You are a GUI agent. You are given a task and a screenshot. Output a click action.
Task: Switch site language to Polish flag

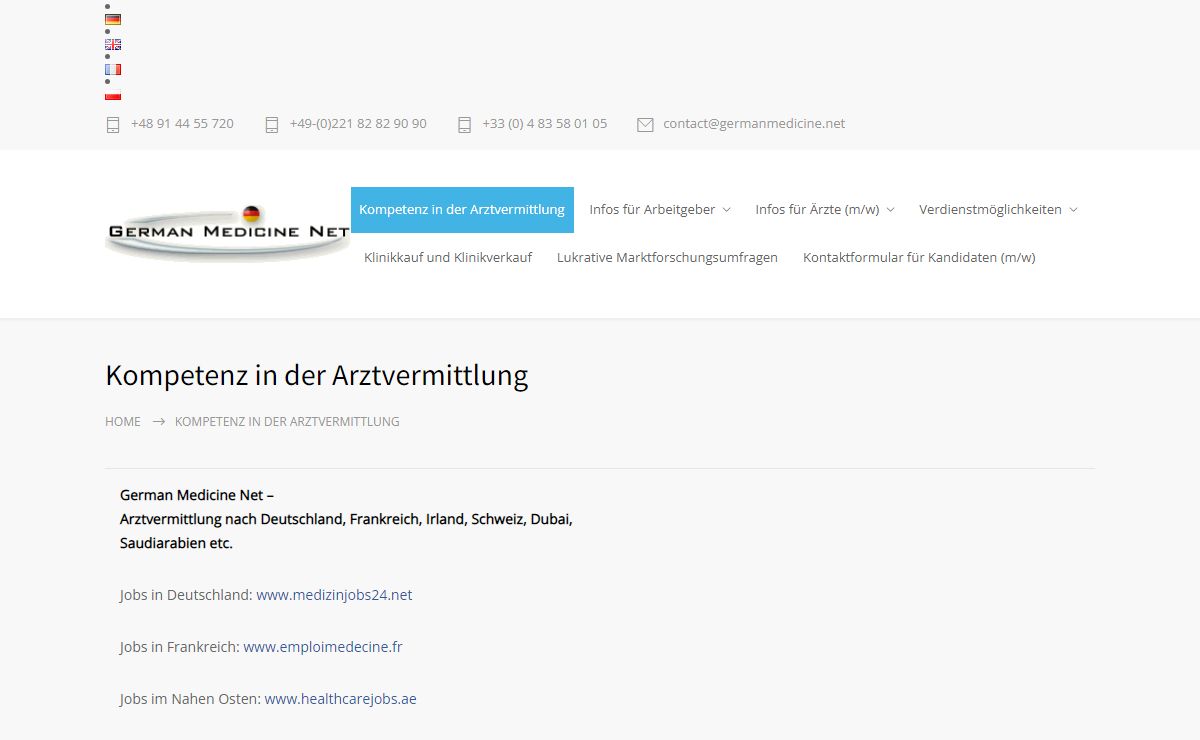tap(113, 95)
